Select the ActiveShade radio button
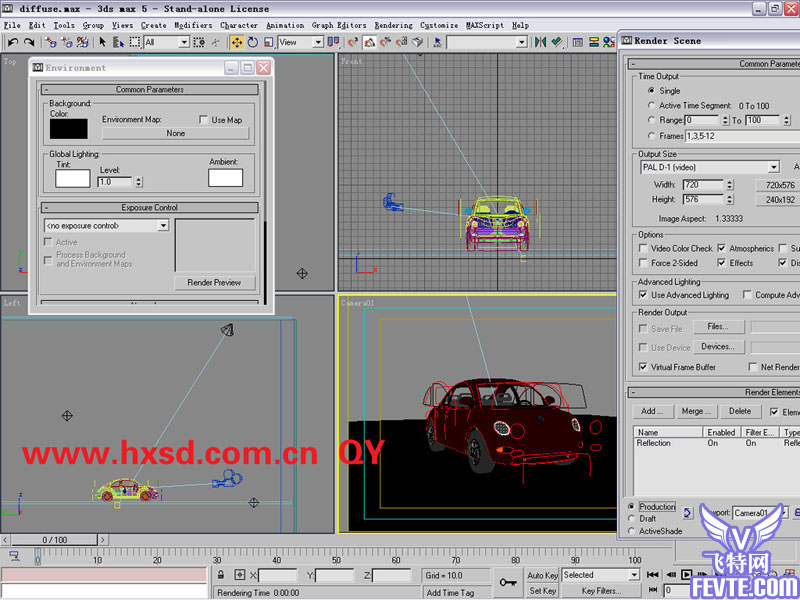Image resolution: width=800 pixels, height=600 pixels. click(632, 531)
